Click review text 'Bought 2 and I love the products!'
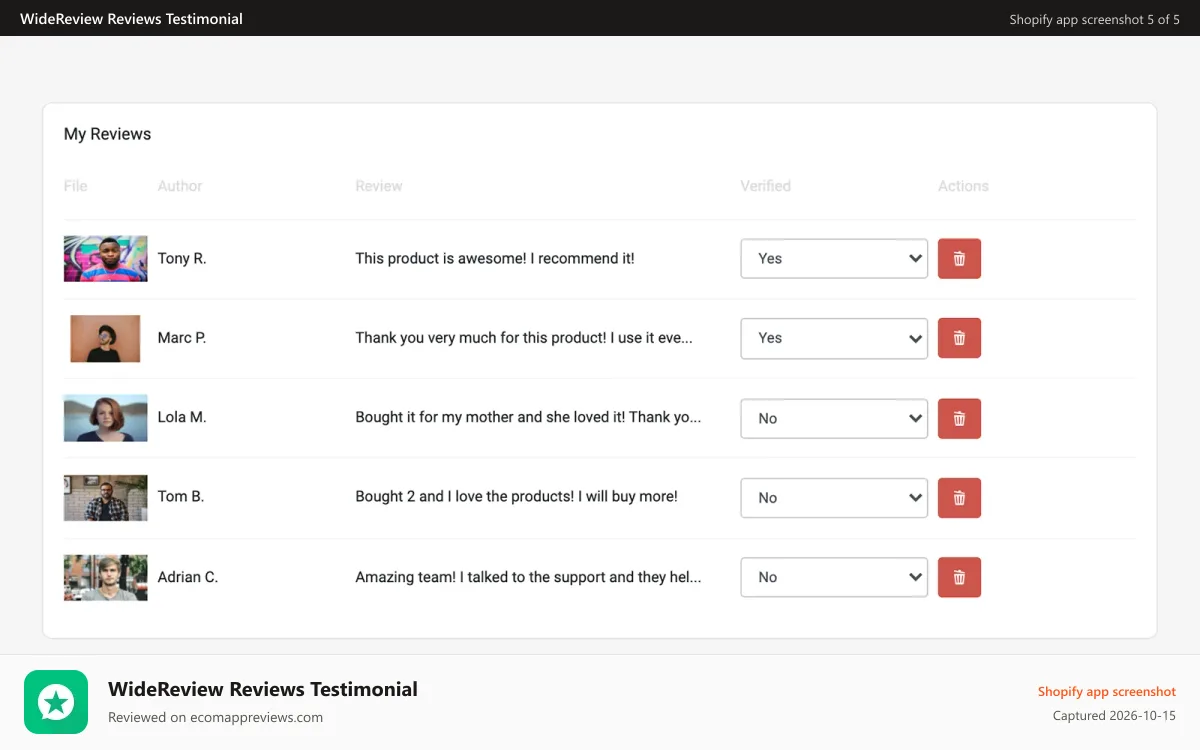Screen dimensions: 1200x750 [x=465, y=496]
